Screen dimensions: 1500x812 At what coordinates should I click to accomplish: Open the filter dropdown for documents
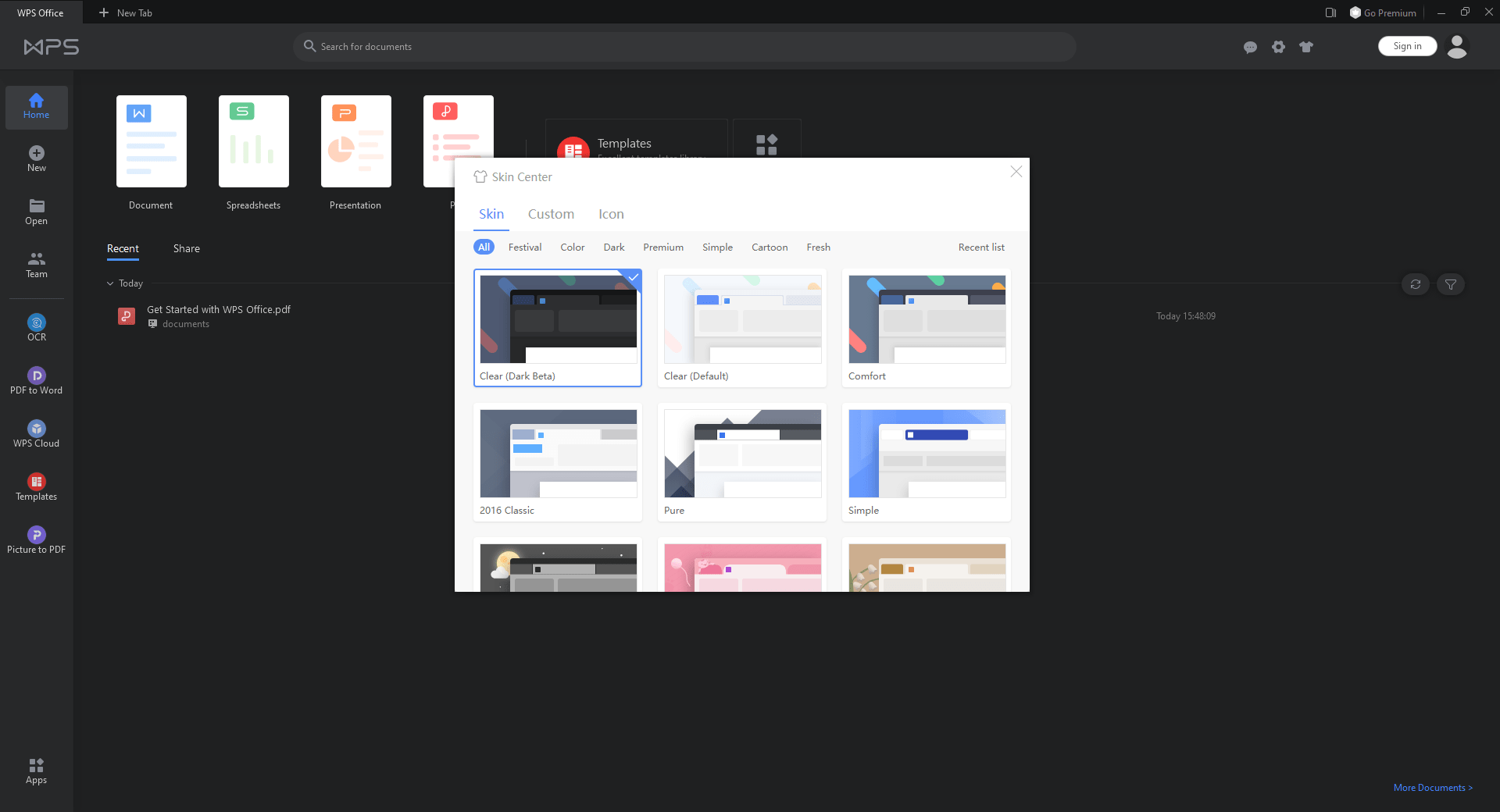pyautogui.click(x=1450, y=284)
